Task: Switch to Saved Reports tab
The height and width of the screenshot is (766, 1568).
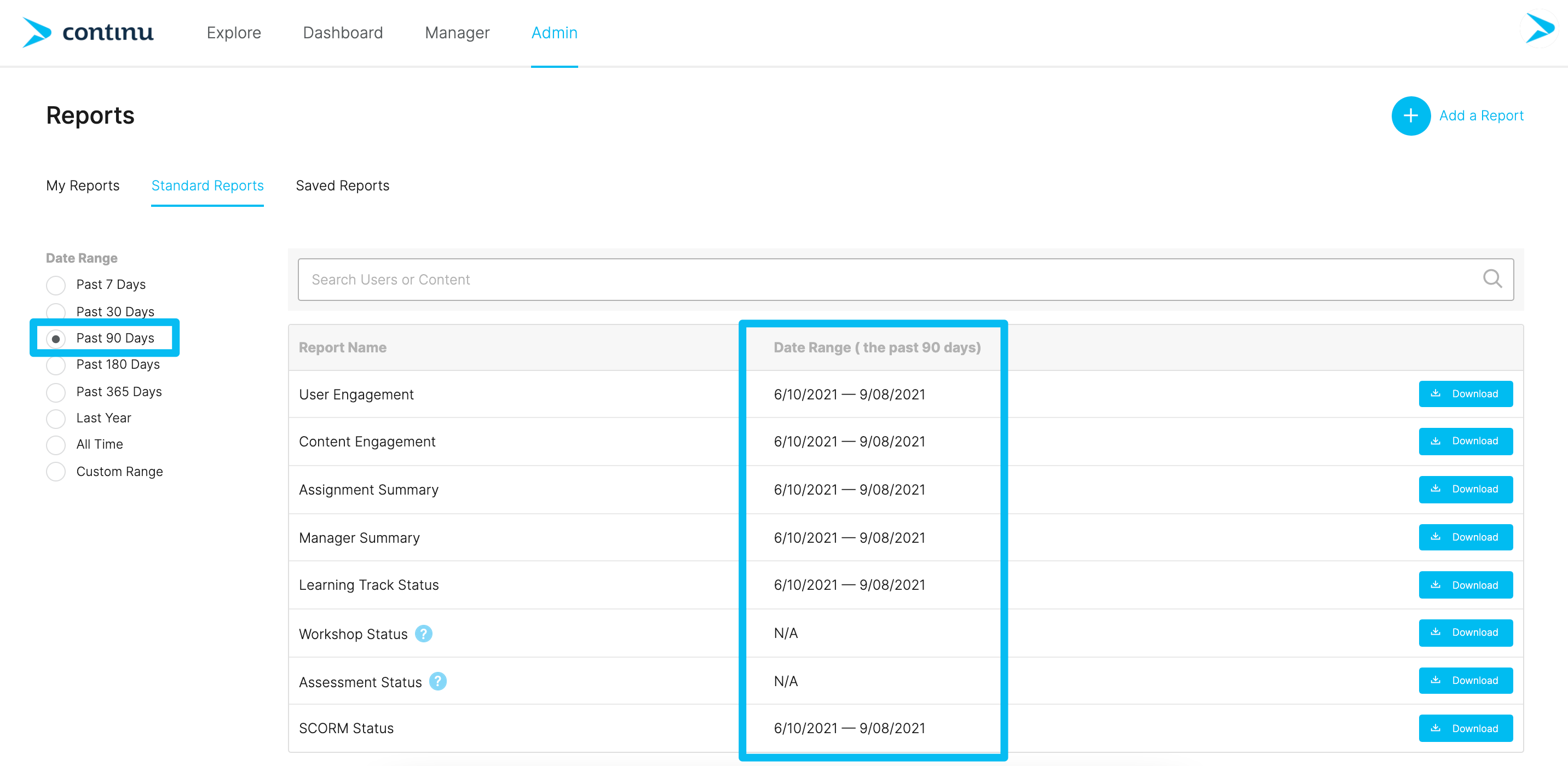Action: click(x=343, y=185)
